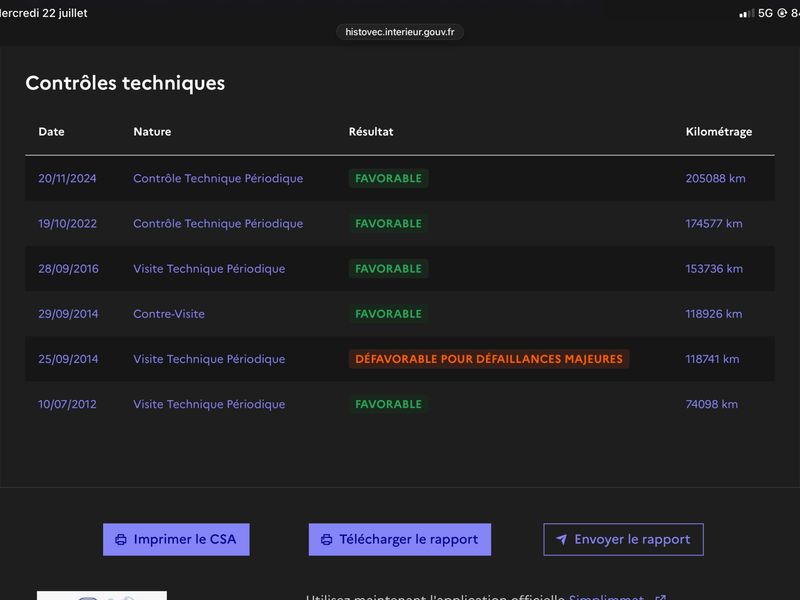Select date 20/11/2024
This screenshot has height=600, width=800.
[x=67, y=179]
